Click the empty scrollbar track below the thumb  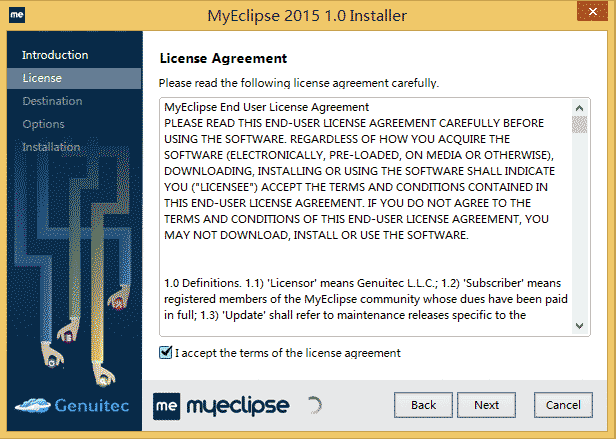pyautogui.click(x=580, y=230)
